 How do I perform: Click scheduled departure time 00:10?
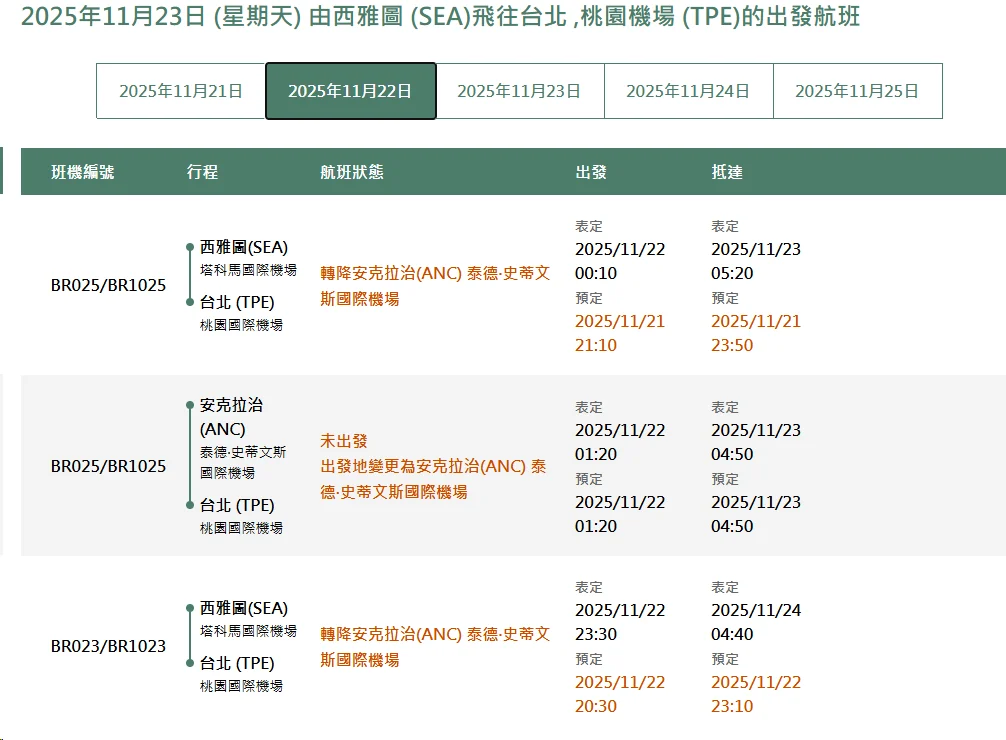596,273
